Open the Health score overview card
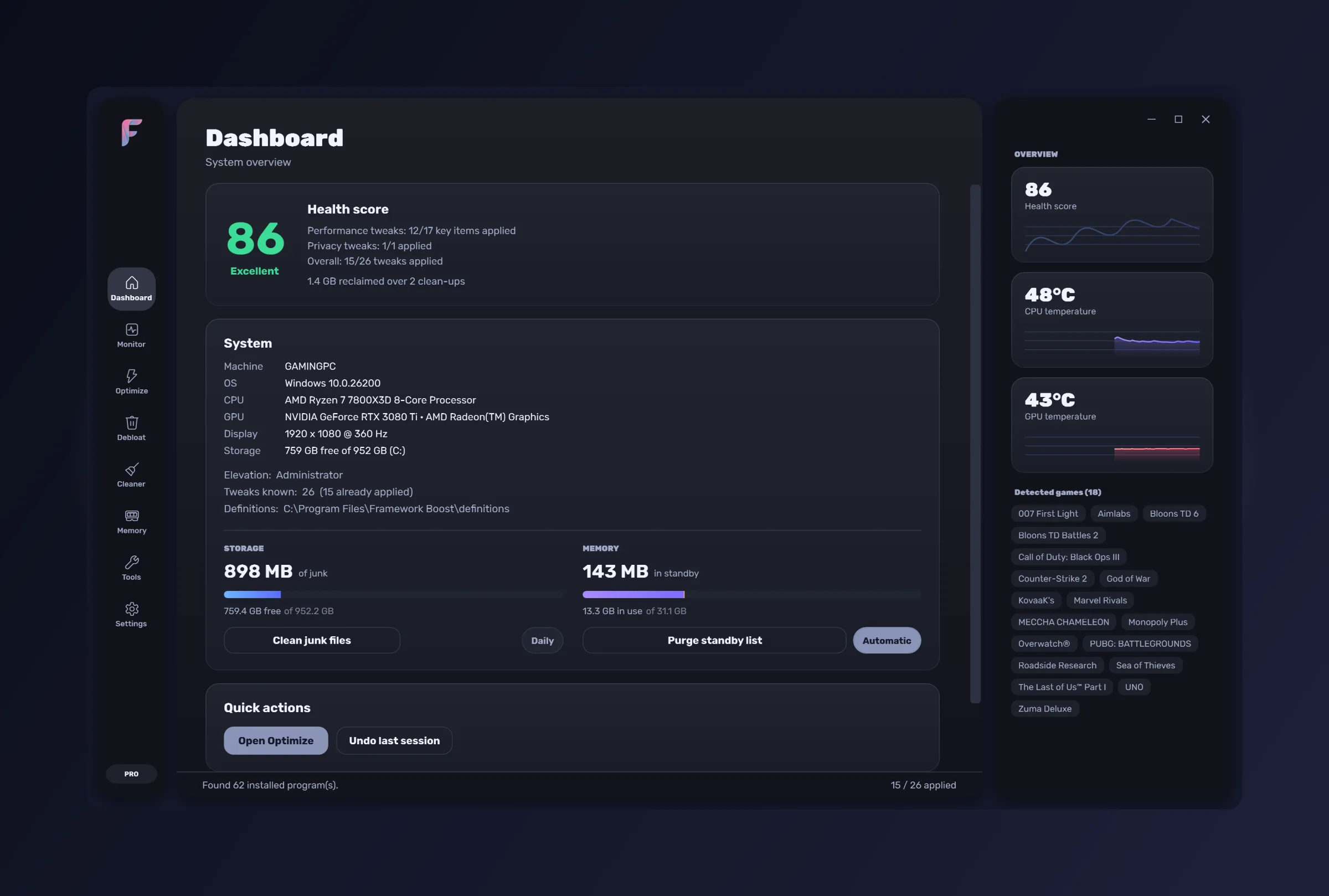The height and width of the screenshot is (896, 1329). click(x=1112, y=215)
